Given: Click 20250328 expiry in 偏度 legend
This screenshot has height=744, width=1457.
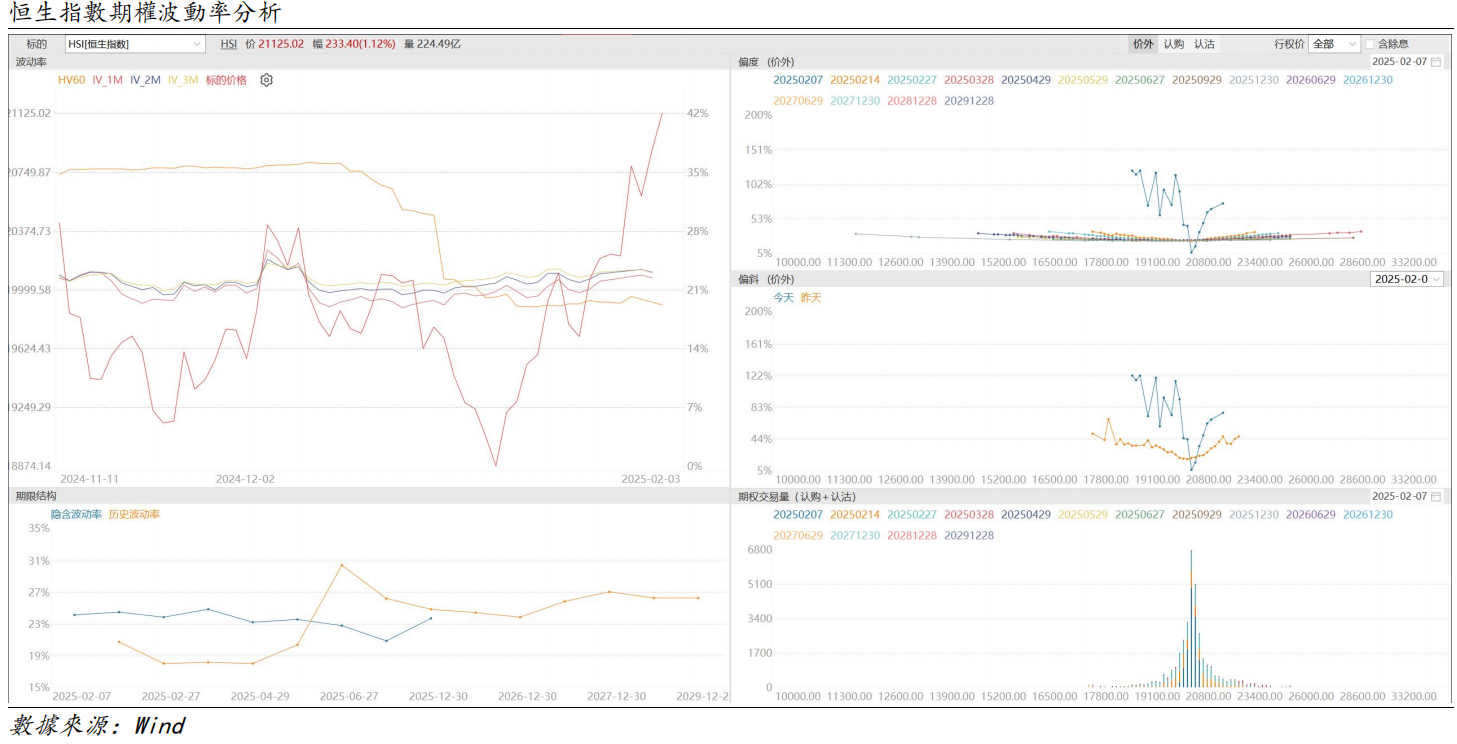Looking at the screenshot, I should (x=968, y=79).
